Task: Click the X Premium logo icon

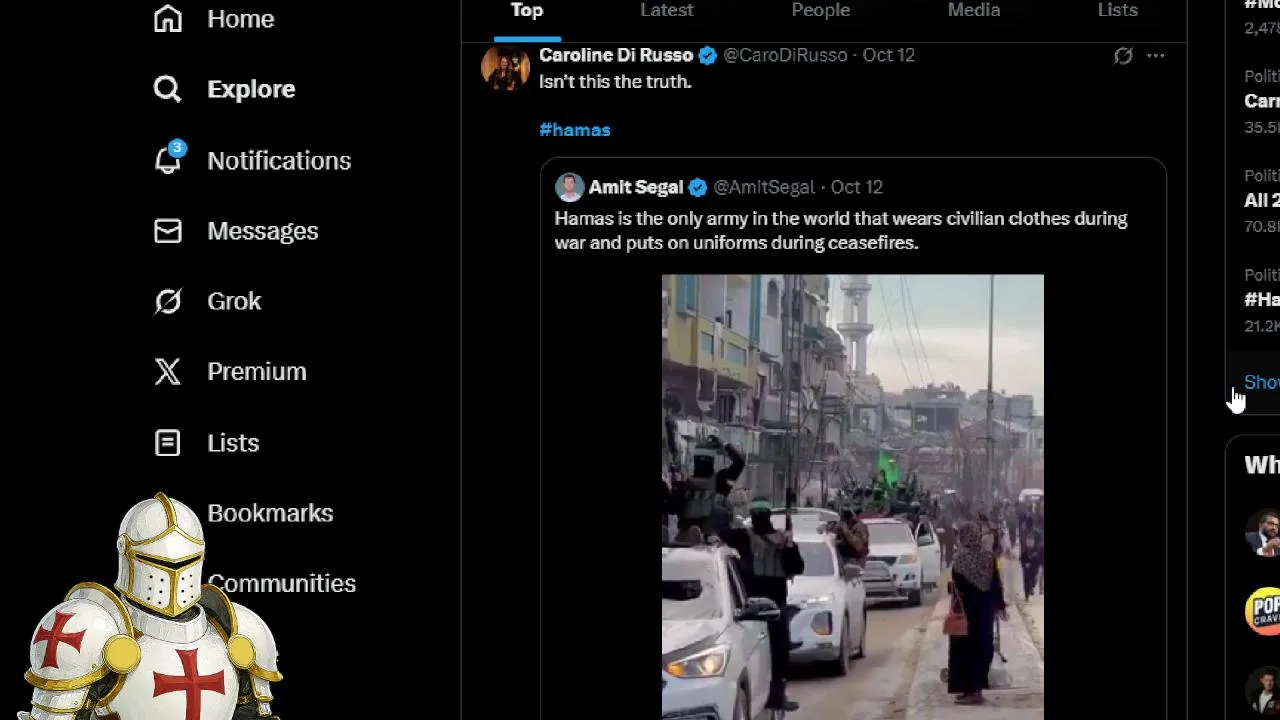Action: (168, 371)
